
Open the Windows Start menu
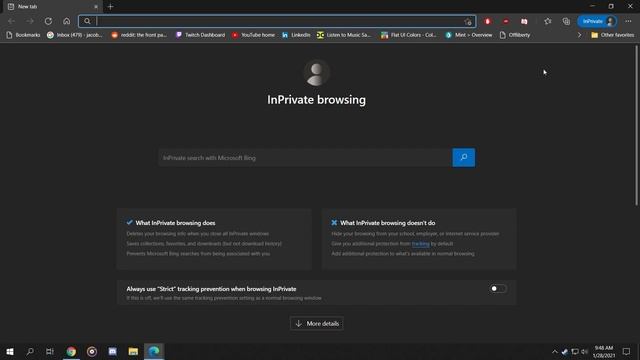pos(10,351)
